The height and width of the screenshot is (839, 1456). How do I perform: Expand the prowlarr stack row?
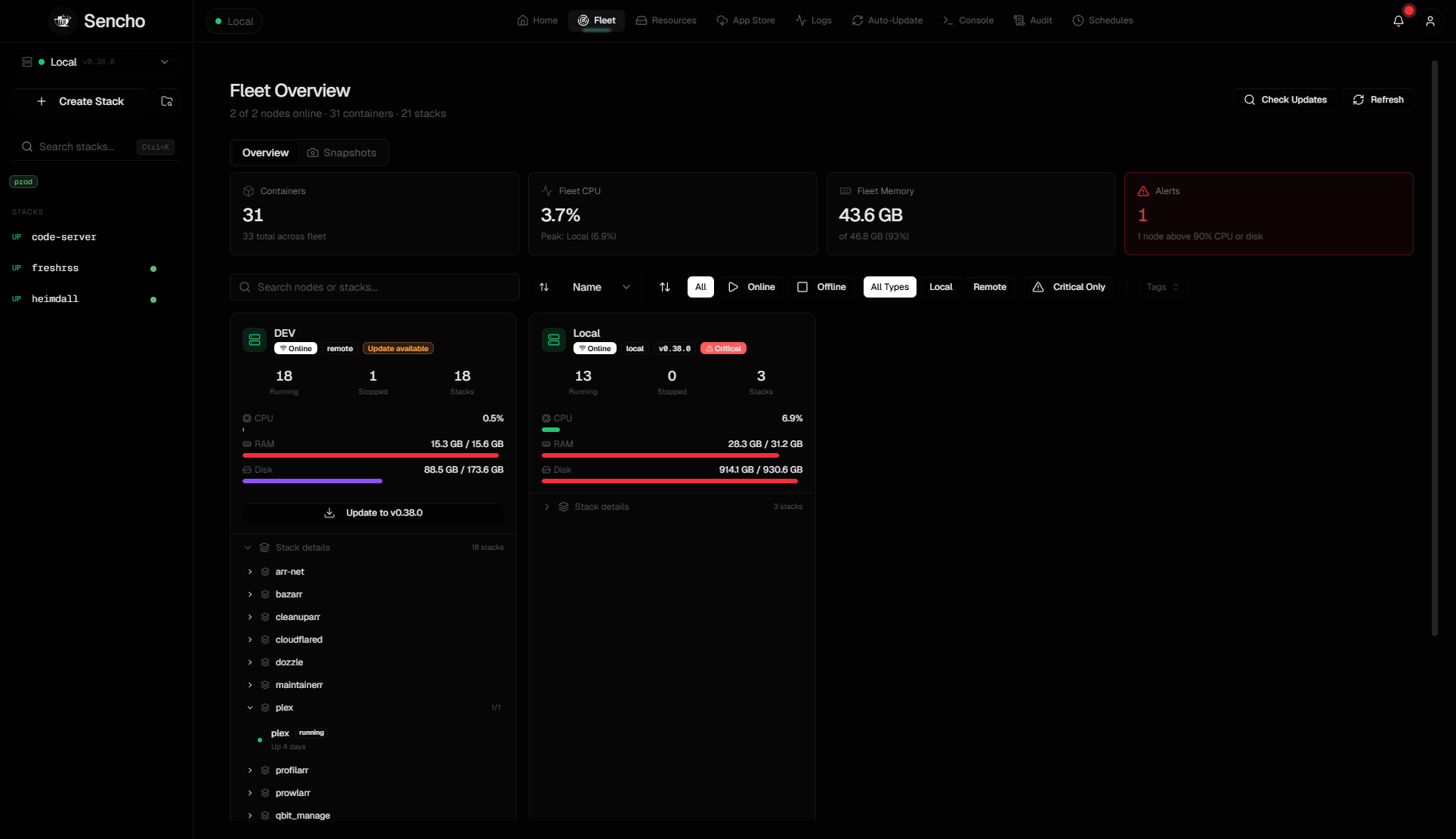coord(374,793)
